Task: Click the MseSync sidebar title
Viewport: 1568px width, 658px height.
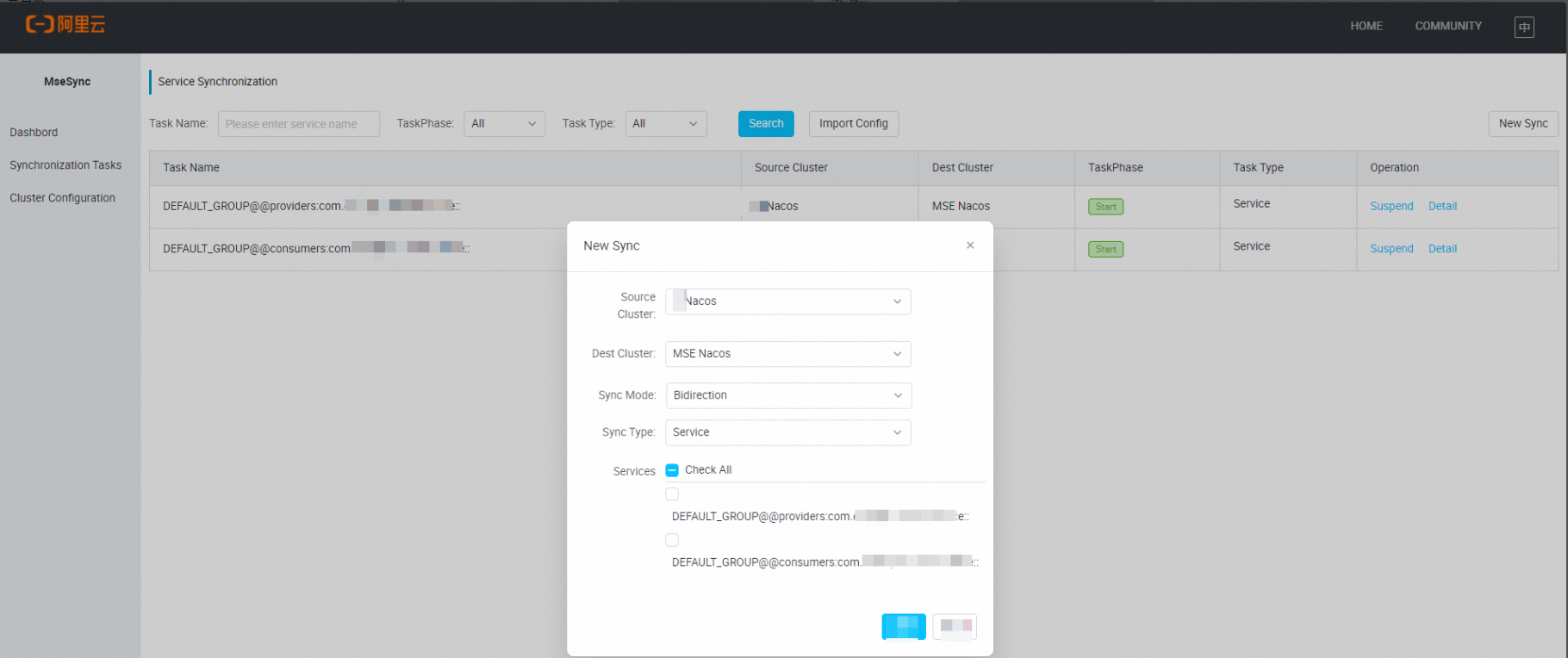Action: click(x=67, y=82)
